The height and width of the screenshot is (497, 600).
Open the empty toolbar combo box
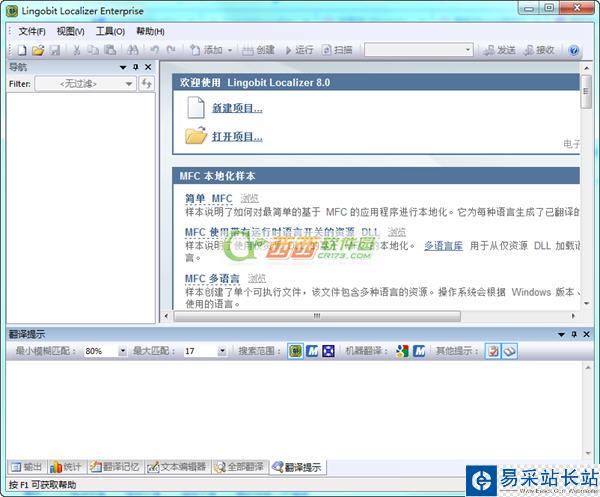[x=419, y=50]
